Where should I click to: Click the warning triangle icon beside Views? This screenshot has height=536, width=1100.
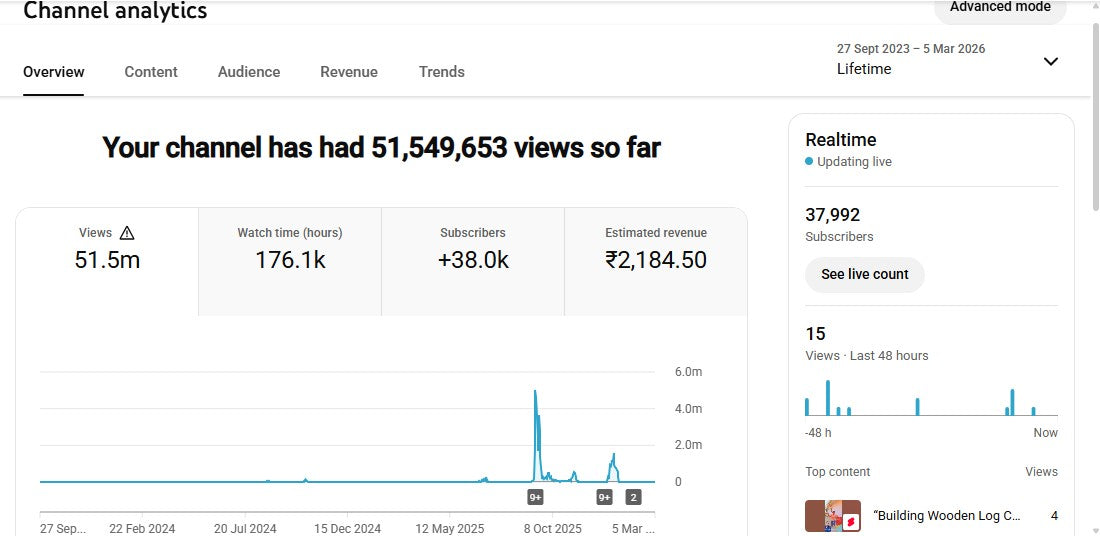coord(127,233)
